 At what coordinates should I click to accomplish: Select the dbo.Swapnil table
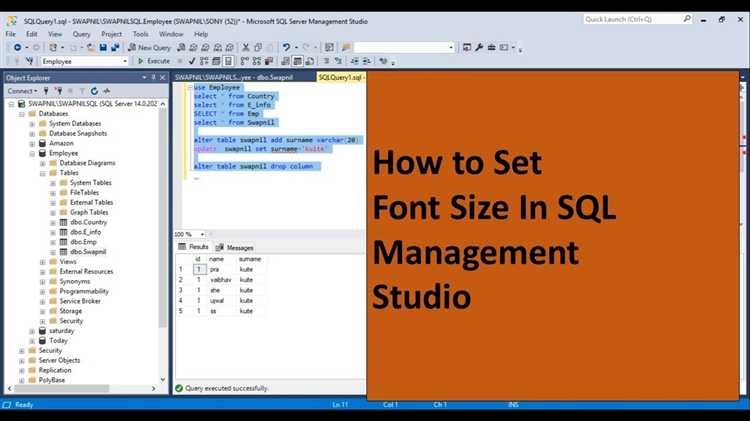click(91, 251)
